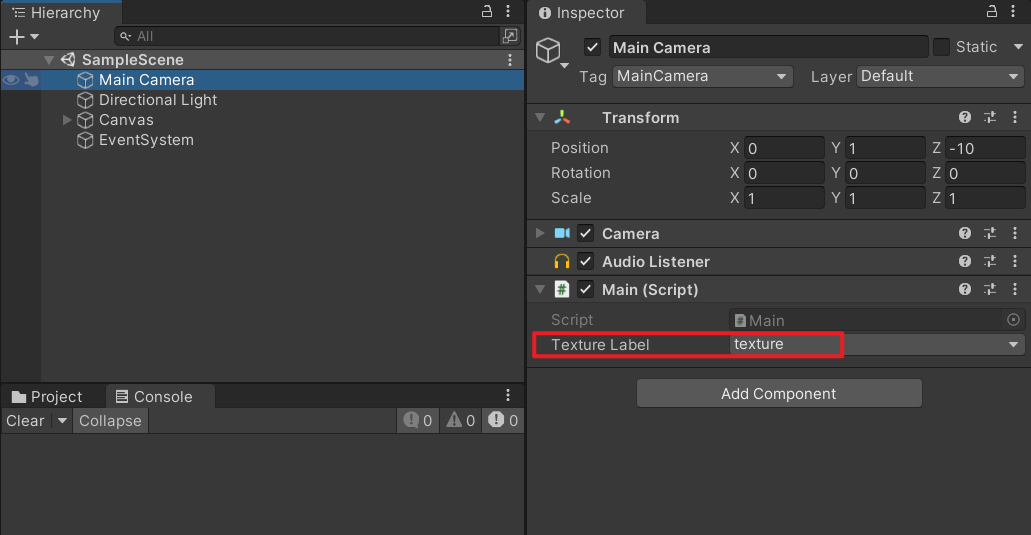Focus the Hierarchy search field
Viewport: 1031px width, 535px height.
point(306,36)
